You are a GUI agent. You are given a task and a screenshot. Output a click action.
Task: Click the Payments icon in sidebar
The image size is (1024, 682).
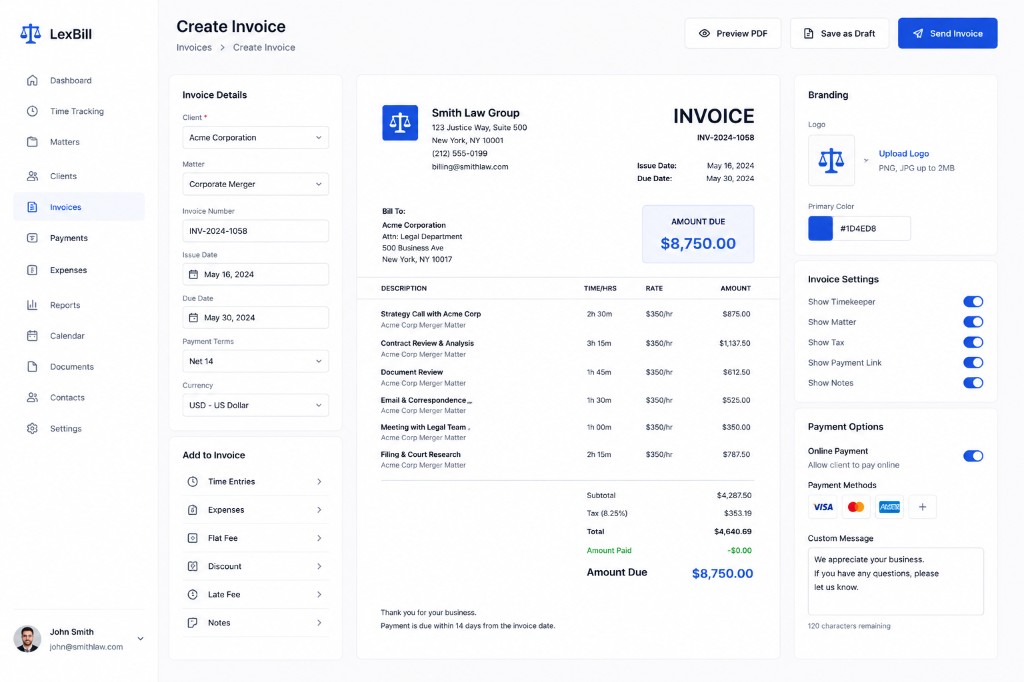click(x=32, y=238)
